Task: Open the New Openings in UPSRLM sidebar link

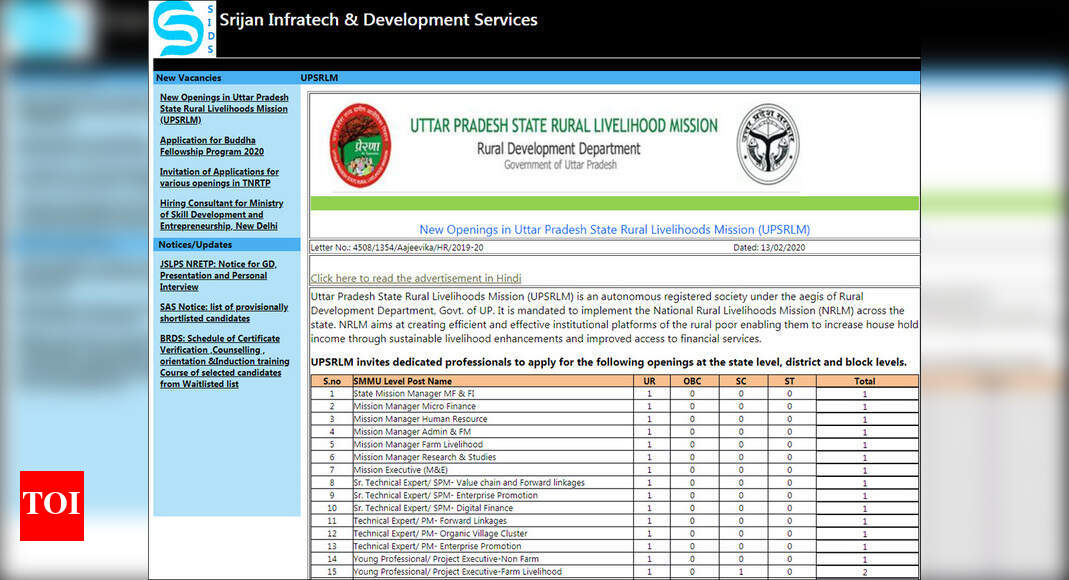Action: pos(224,108)
